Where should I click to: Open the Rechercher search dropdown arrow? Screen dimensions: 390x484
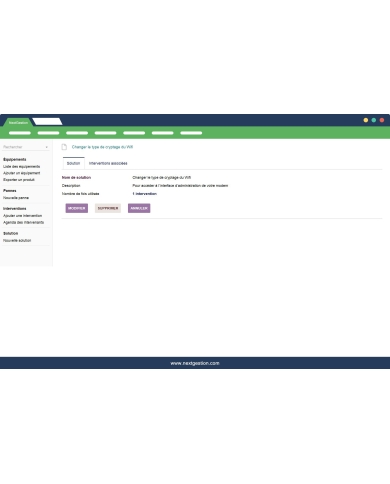tap(47, 147)
